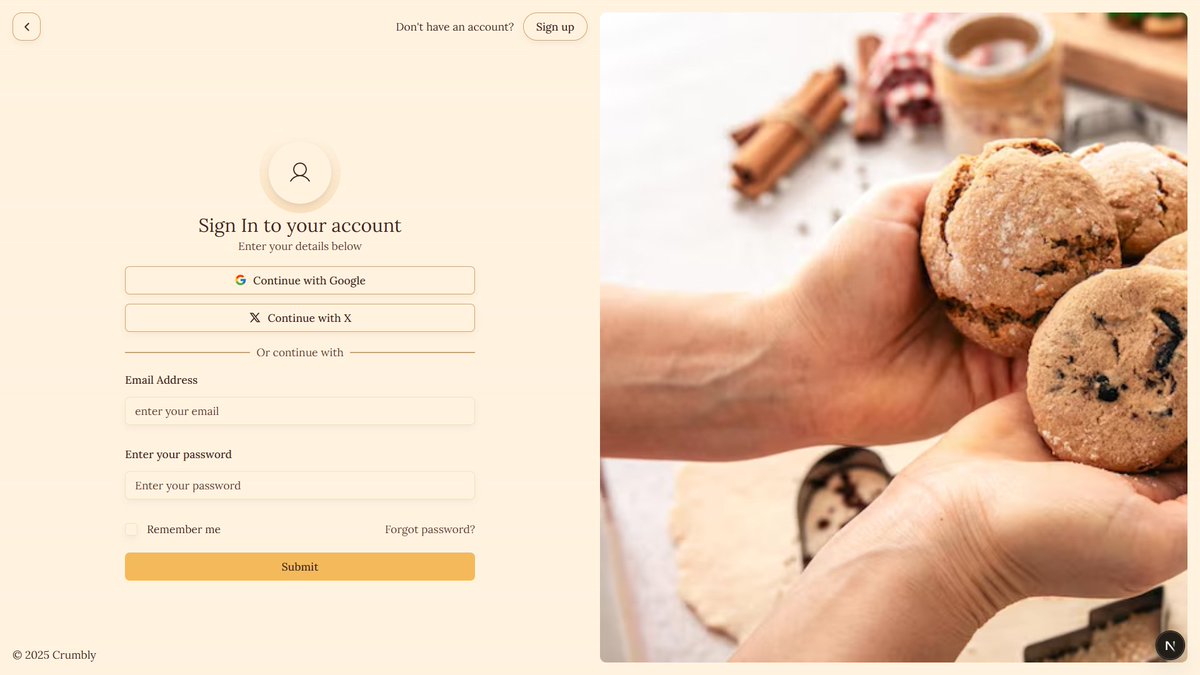Click the Google logo icon
Viewport: 1200px width, 675px height.
pos(241,280)
